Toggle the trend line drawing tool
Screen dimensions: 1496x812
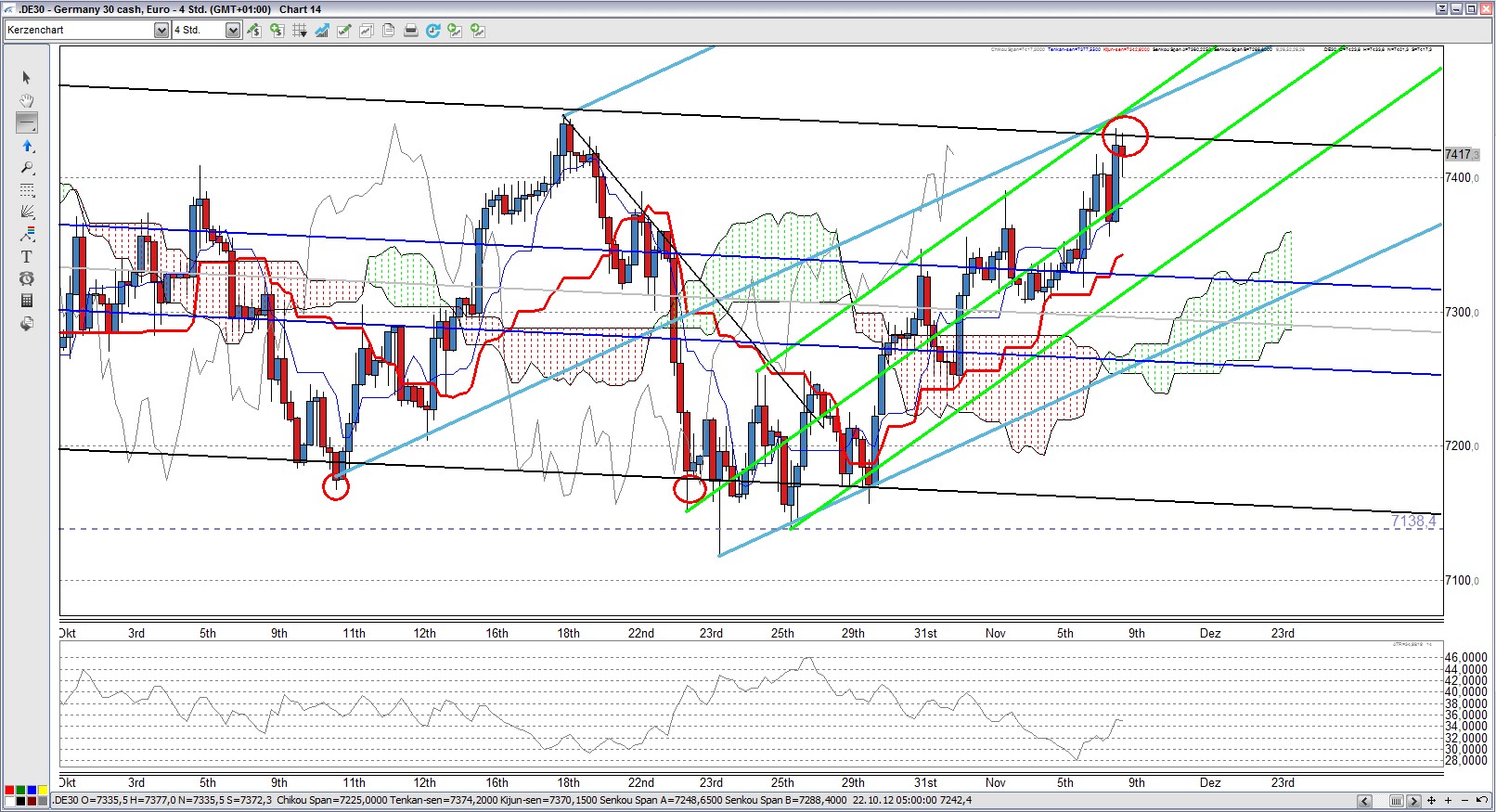click(27, 122)
